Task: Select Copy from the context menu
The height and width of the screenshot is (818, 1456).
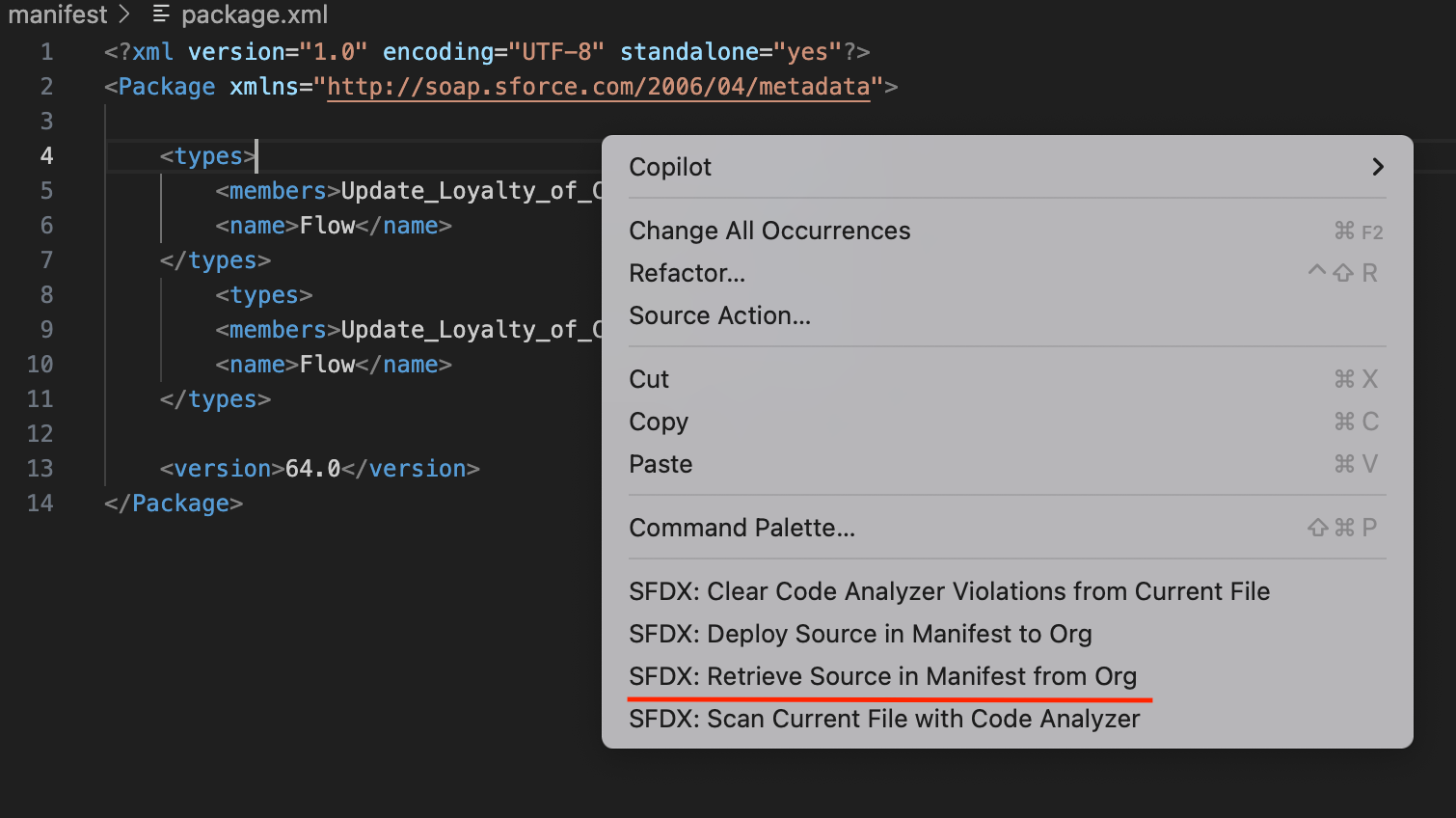Action: coord(659,422)
